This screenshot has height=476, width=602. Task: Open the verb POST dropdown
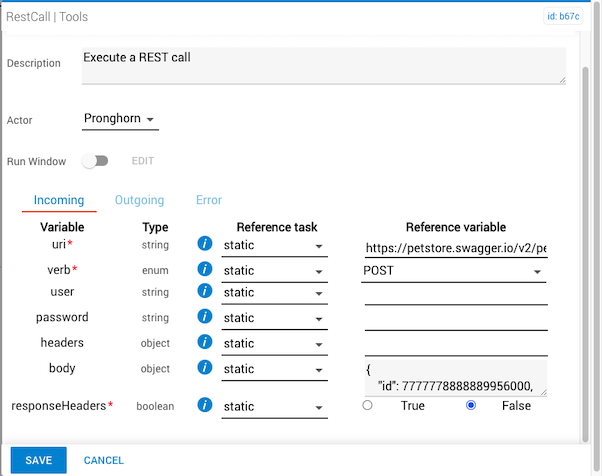(x=454, y=271)
